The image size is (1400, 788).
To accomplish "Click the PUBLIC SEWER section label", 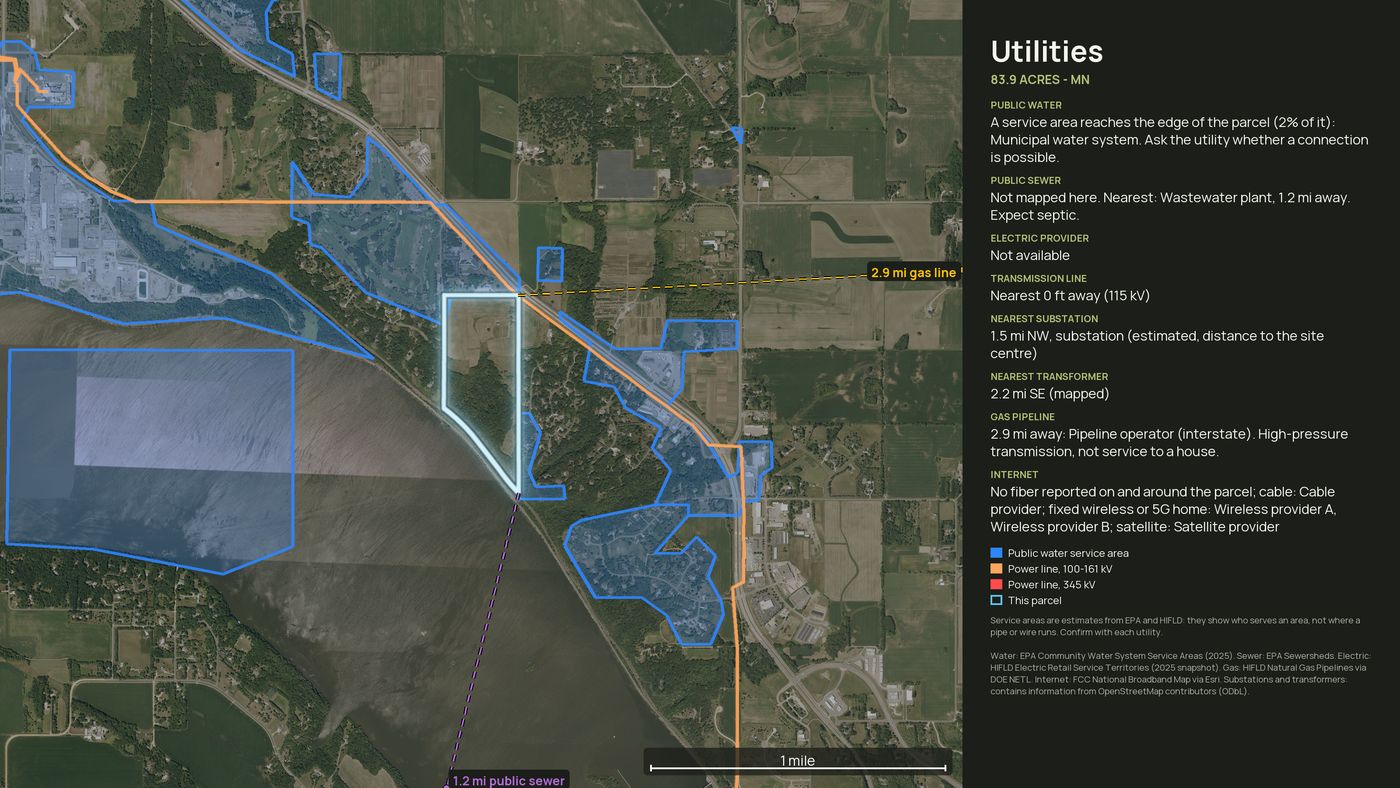I will pyautogui.click(x=1026, y=181).
